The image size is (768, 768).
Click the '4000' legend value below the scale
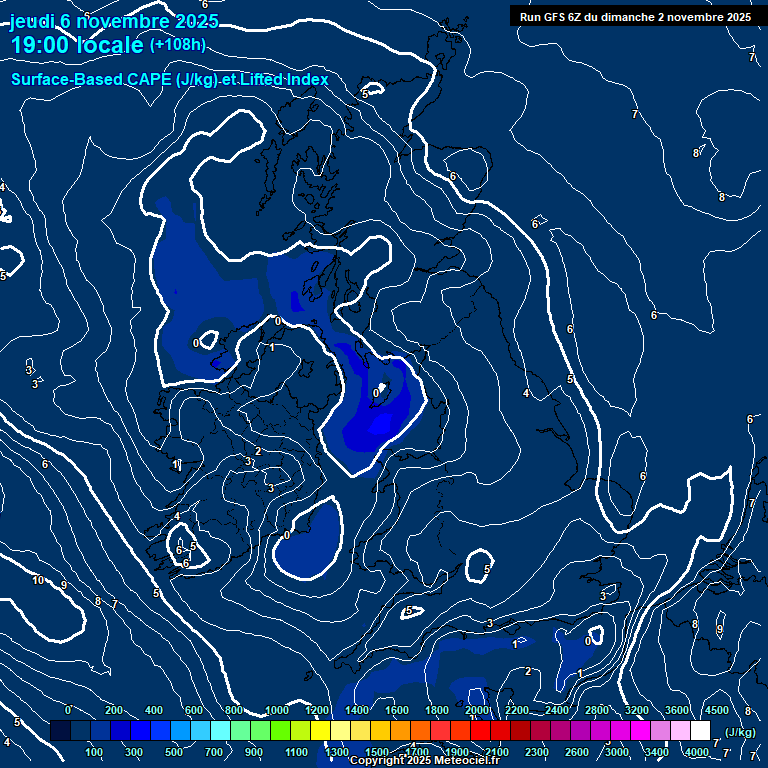(697, 752)
